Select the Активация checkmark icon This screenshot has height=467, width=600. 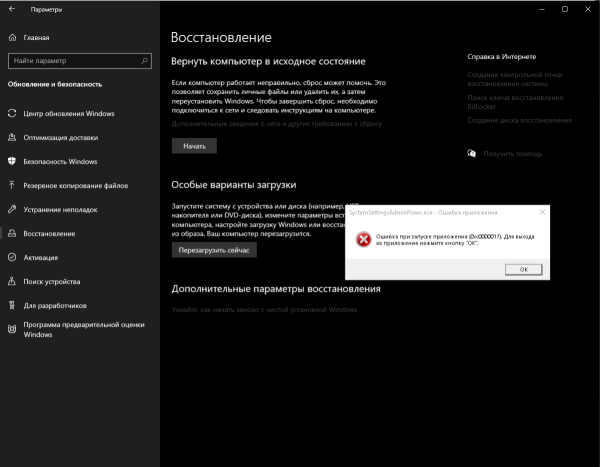click(x=12, y=257)
